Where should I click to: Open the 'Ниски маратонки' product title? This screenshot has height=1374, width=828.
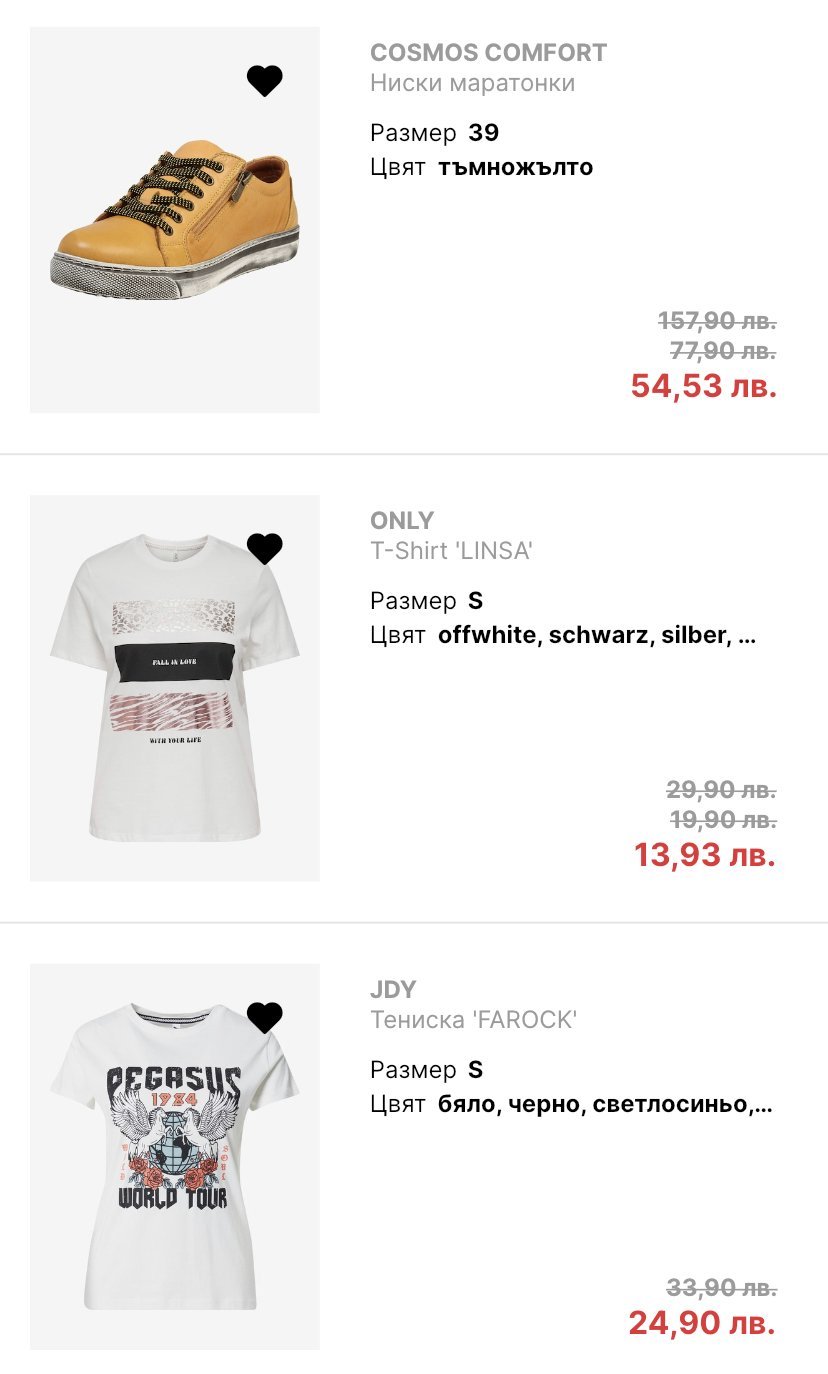472,83
